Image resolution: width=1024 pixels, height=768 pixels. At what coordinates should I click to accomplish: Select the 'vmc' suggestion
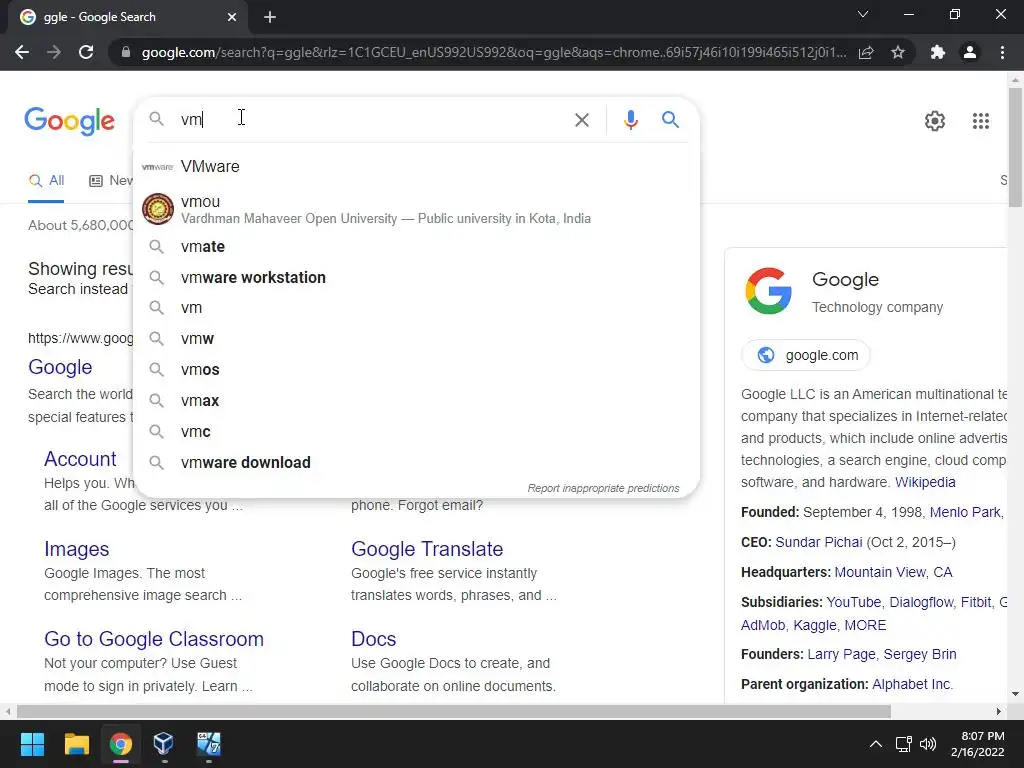[x=416, y=432]
